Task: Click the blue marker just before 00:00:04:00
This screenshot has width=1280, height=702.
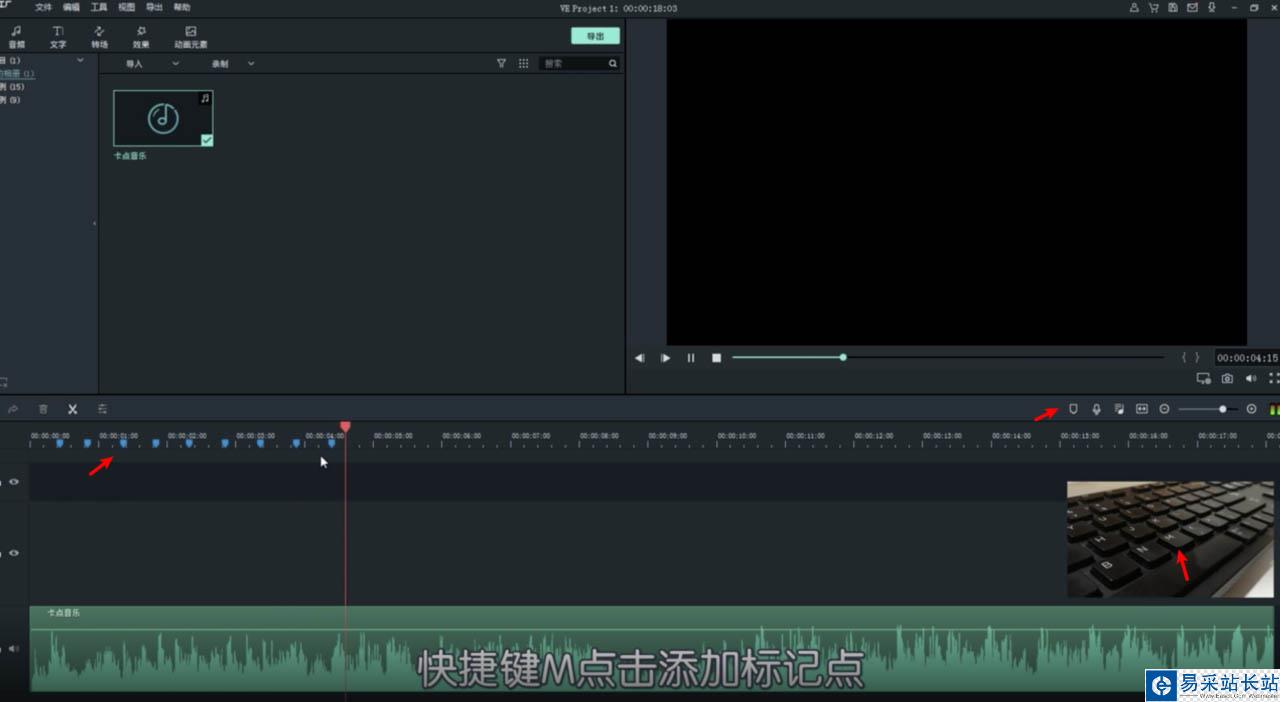Action: [296, 443]
